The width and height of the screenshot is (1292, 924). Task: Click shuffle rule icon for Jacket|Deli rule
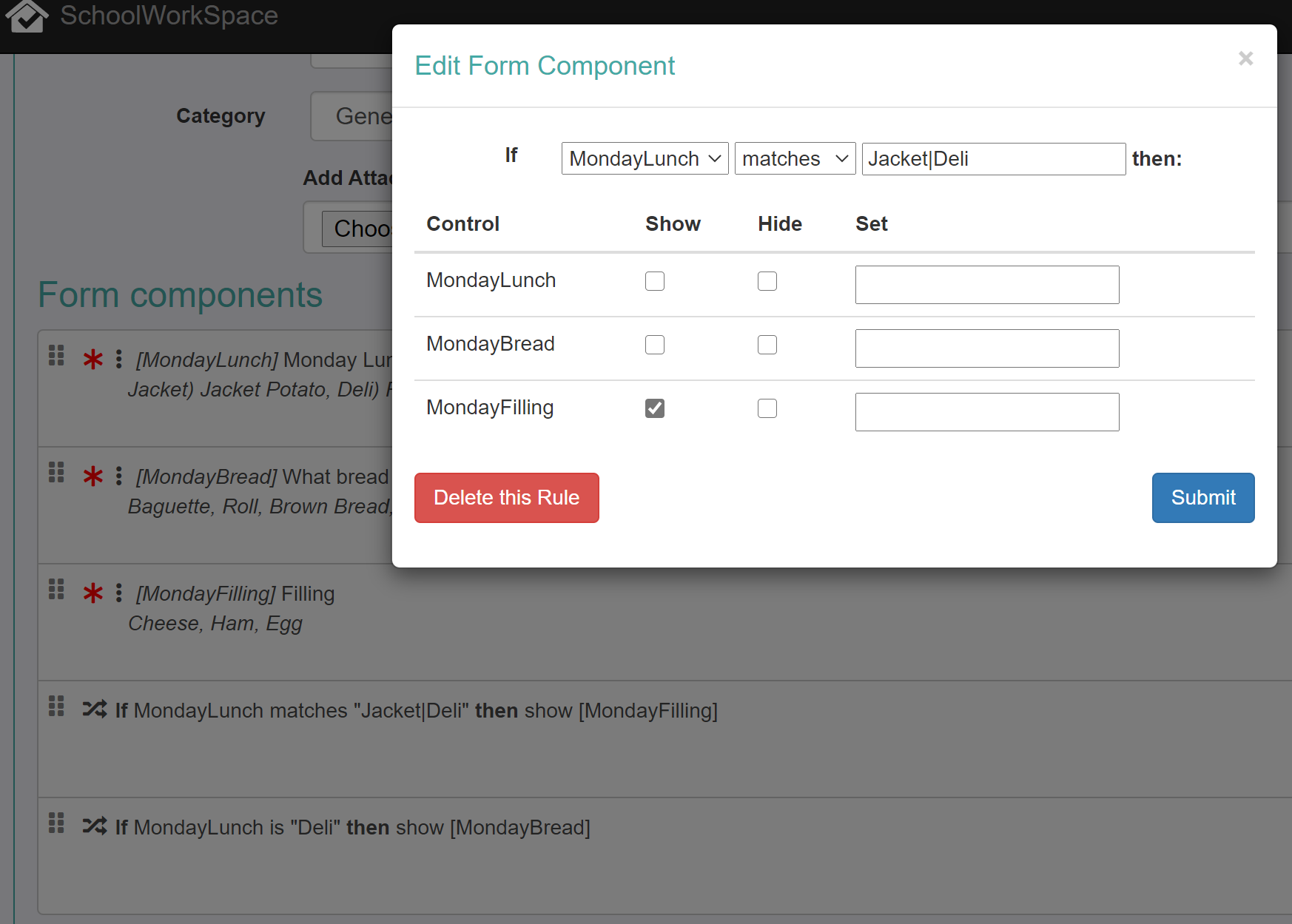[95, 709]
